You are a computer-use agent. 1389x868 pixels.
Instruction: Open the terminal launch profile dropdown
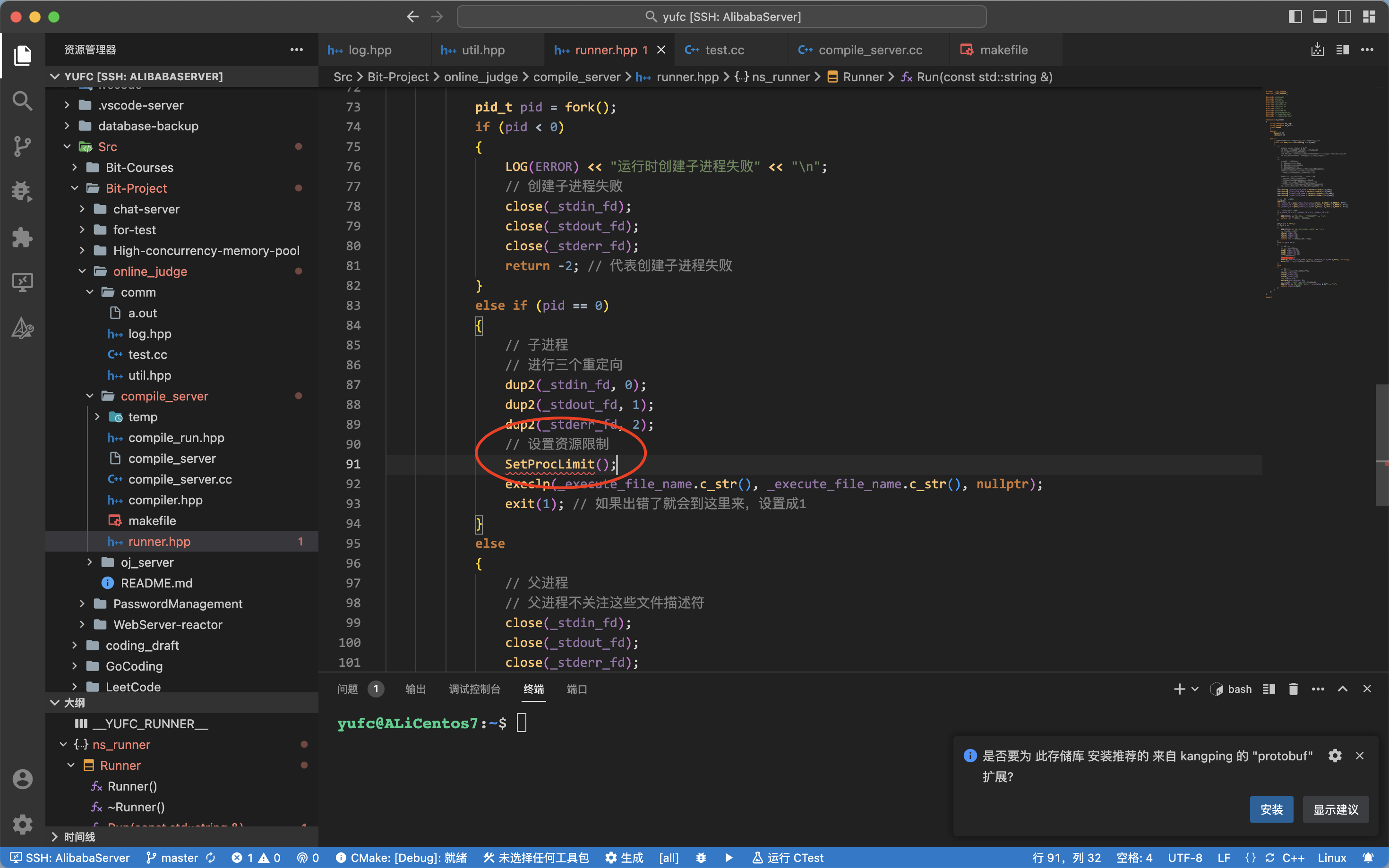coord(1195,689)
